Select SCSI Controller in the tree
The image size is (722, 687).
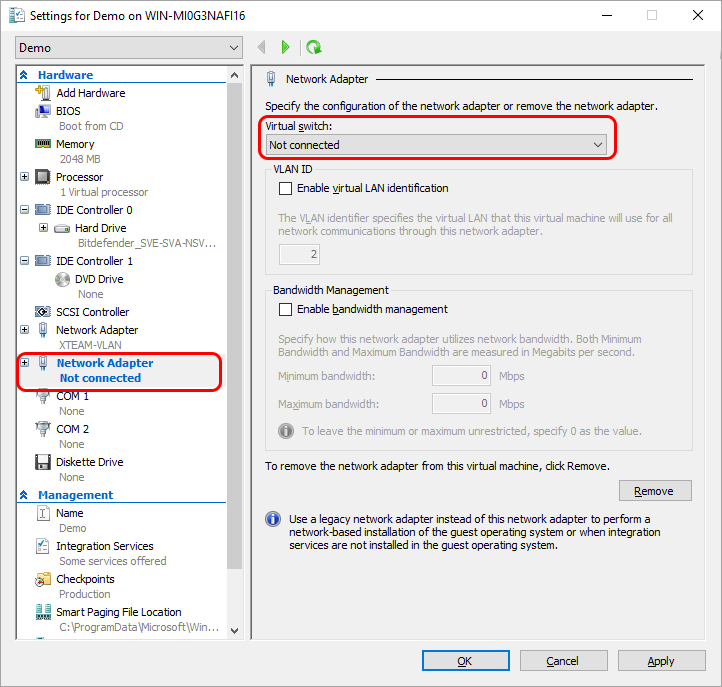92,312
